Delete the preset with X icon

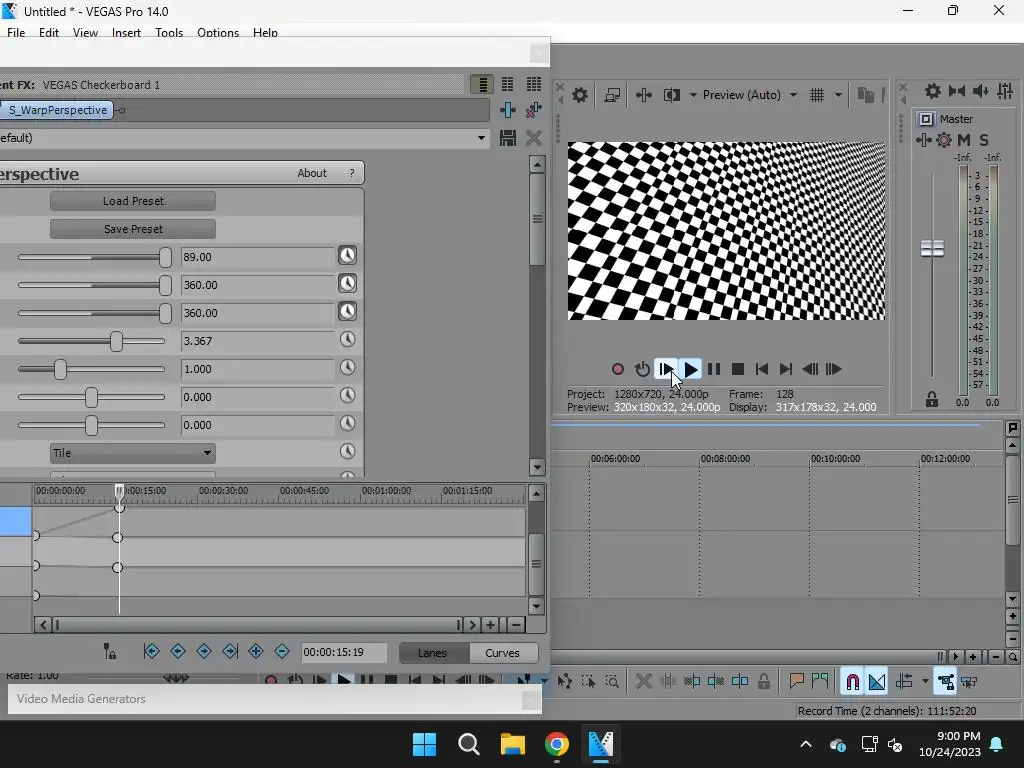[x=534, y=138]
